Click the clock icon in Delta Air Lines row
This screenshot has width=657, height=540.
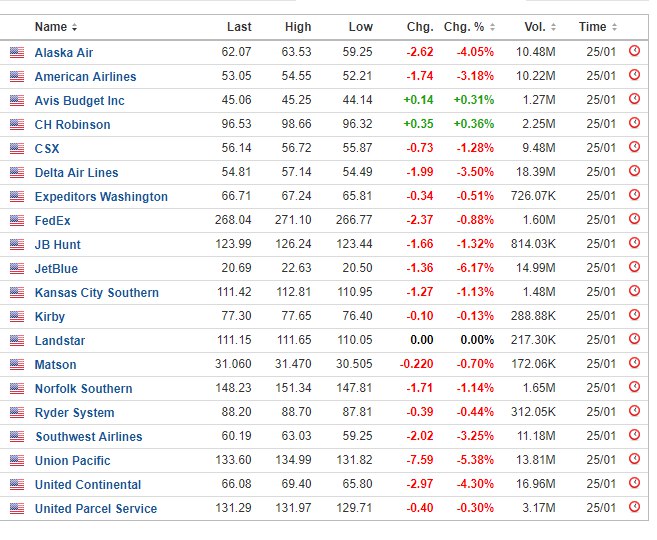click(634, 171)
